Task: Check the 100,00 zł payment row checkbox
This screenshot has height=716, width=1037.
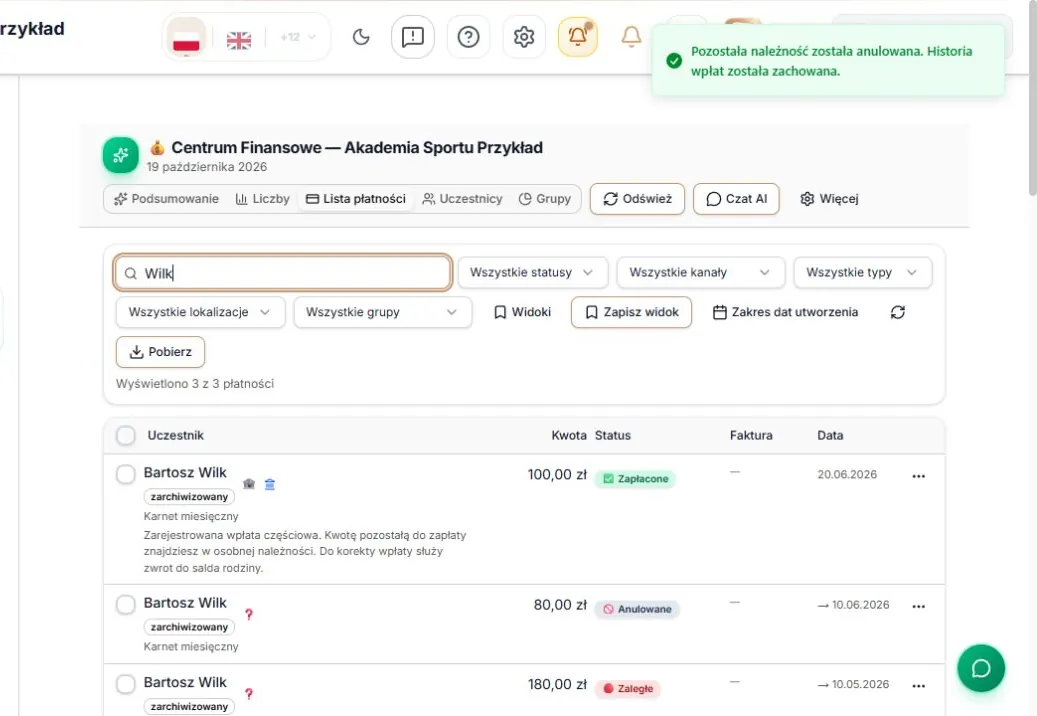Action: point(126,474)
